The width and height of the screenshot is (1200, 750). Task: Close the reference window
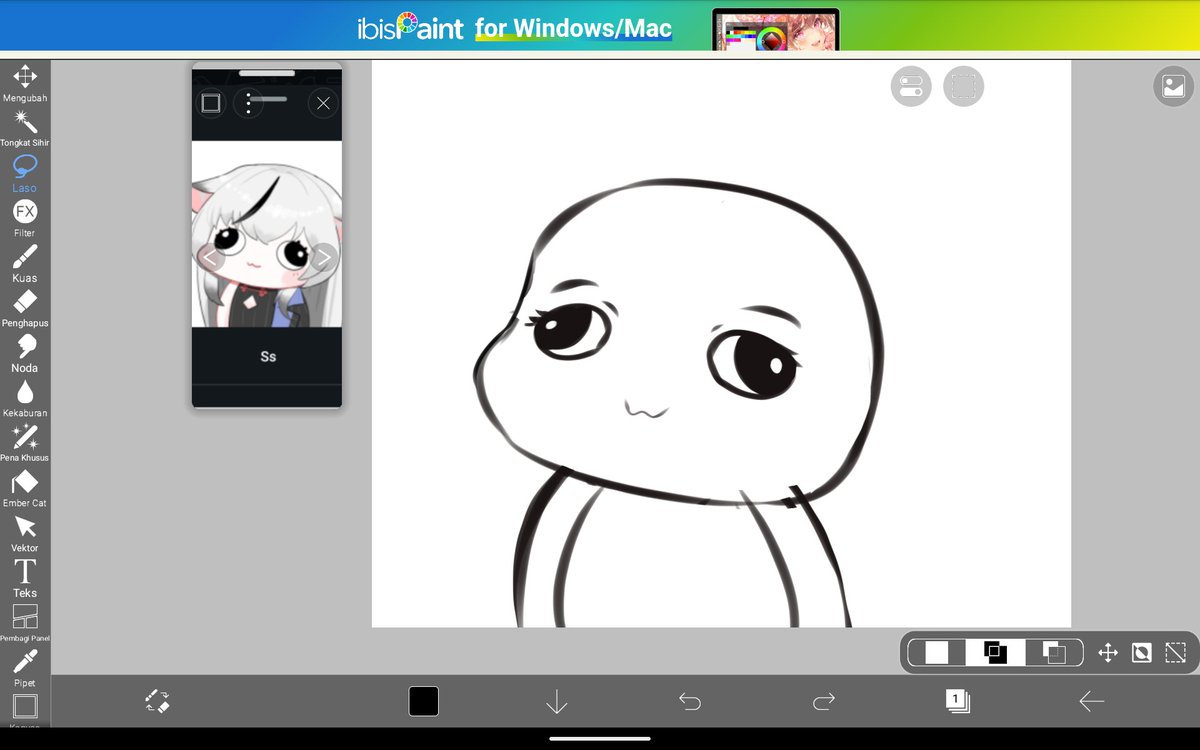[323, 103]
